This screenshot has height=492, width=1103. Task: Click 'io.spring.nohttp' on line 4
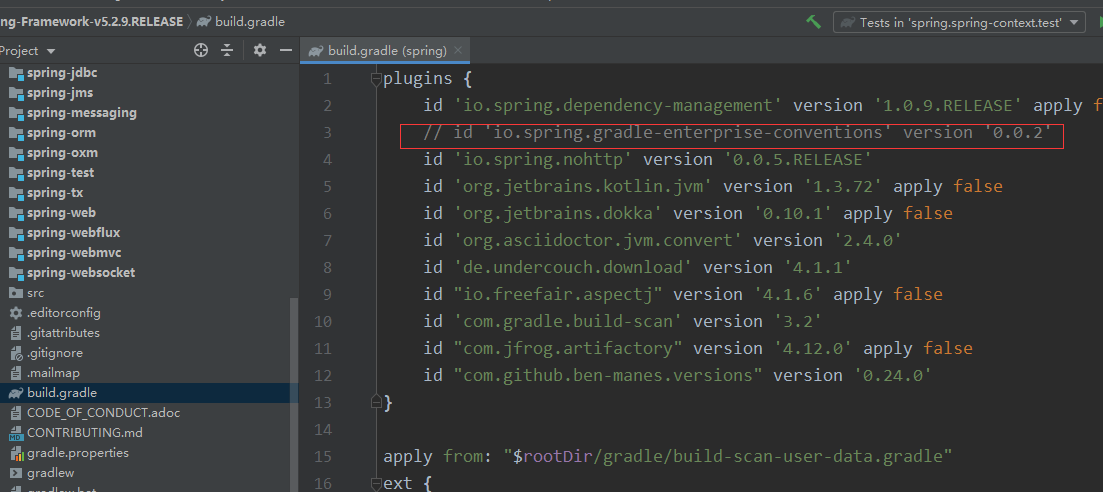pyautogui.click(x=543, y=159)
